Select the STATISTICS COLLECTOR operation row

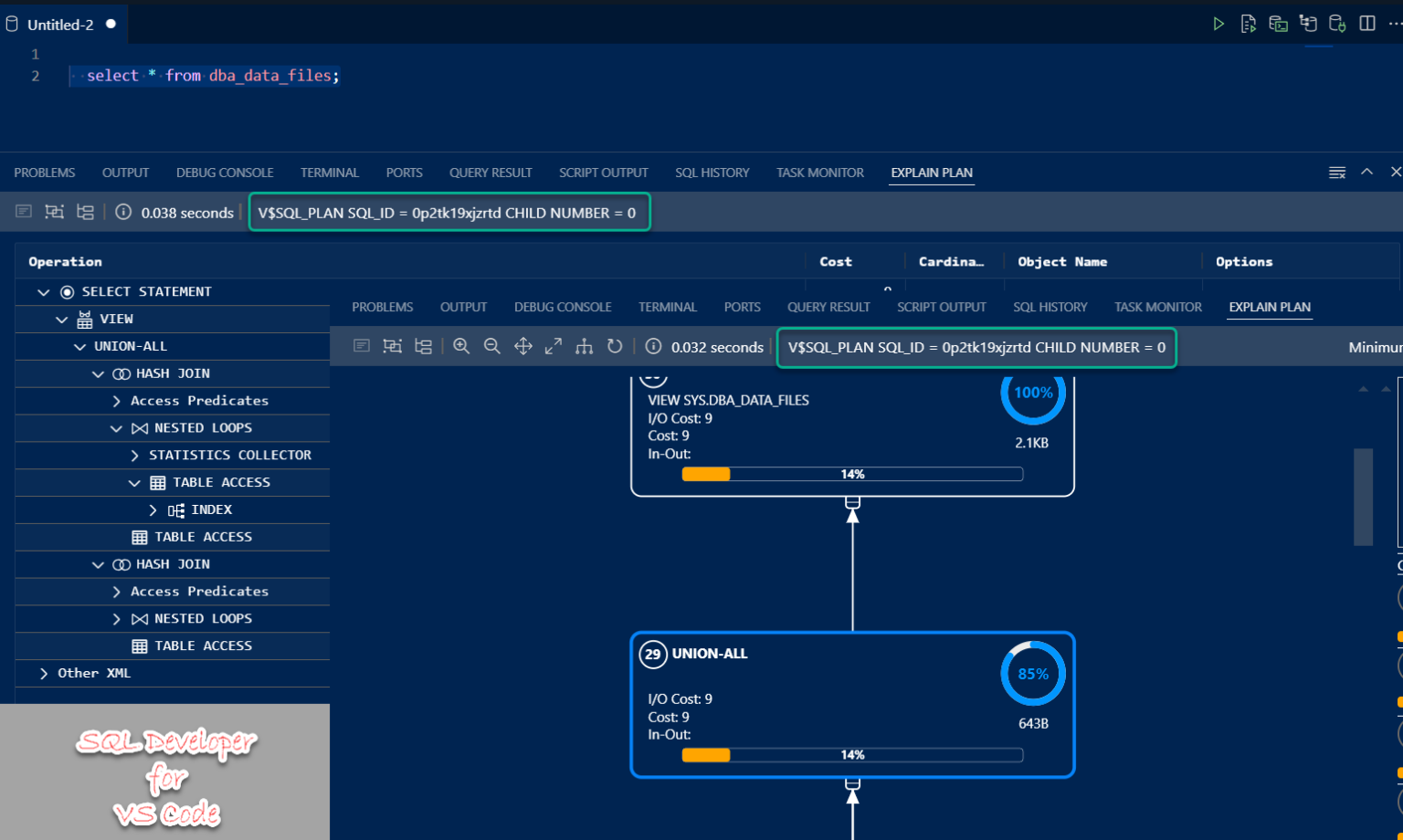(229, 455)
